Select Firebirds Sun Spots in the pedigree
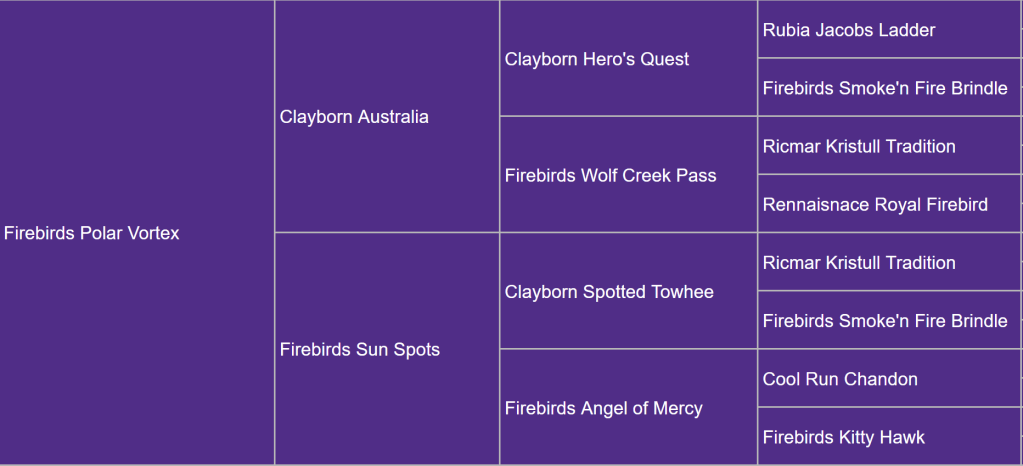The image size is (1023, 466). click(x=360, y=350)
